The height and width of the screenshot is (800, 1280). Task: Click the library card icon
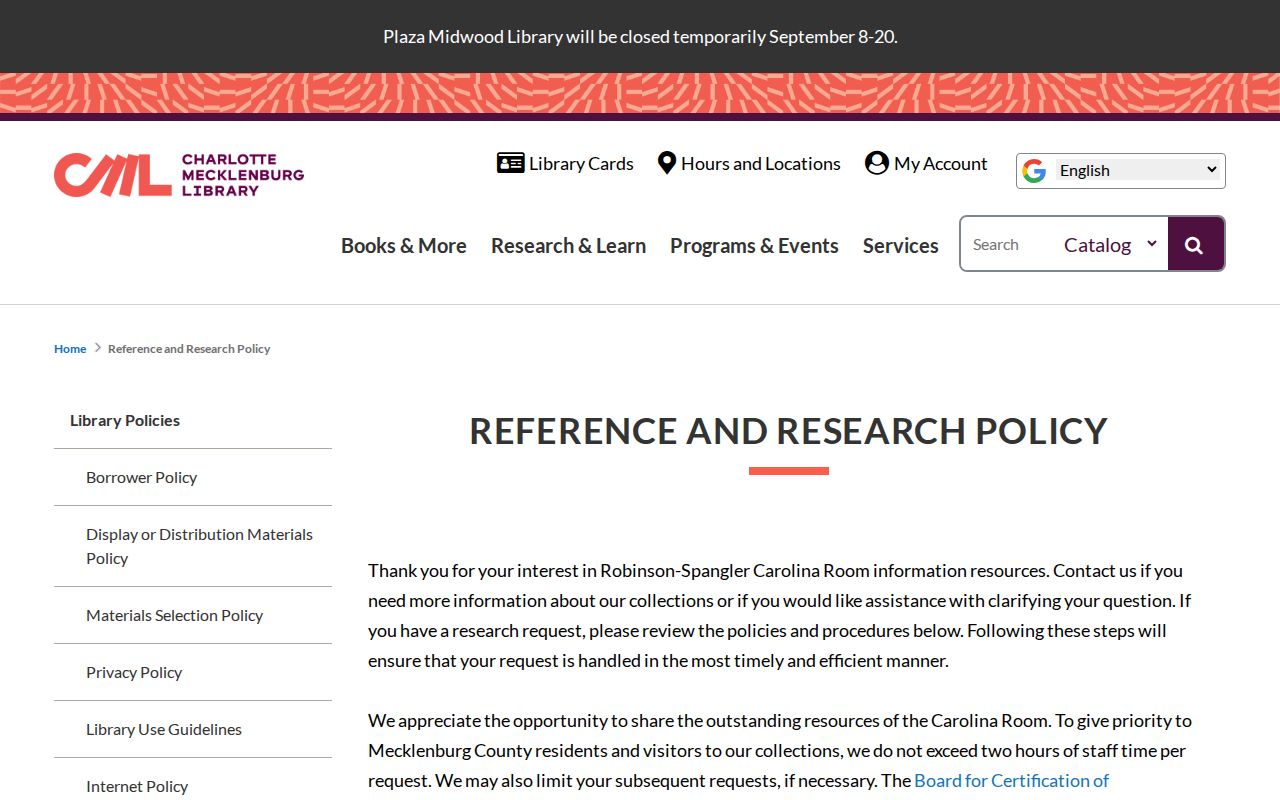pyautogui.click(x=510, y=163)
